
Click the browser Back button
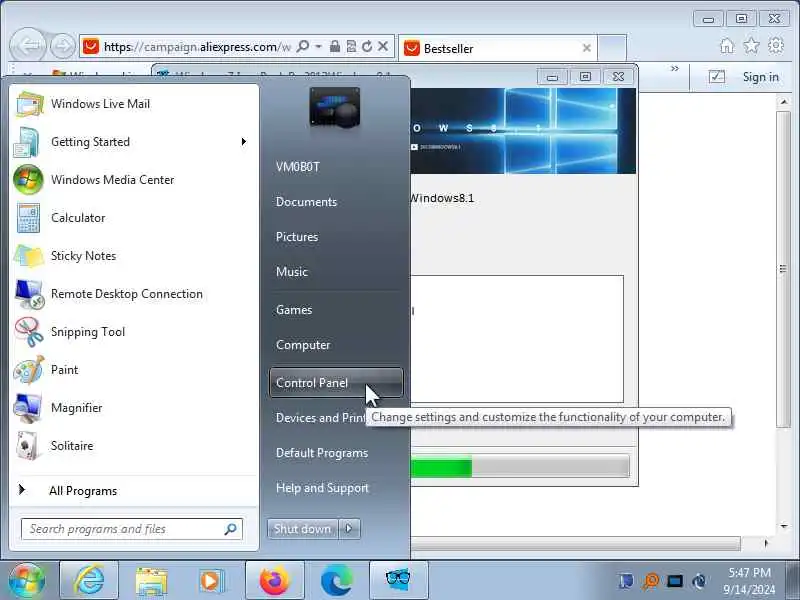[29, 46]
